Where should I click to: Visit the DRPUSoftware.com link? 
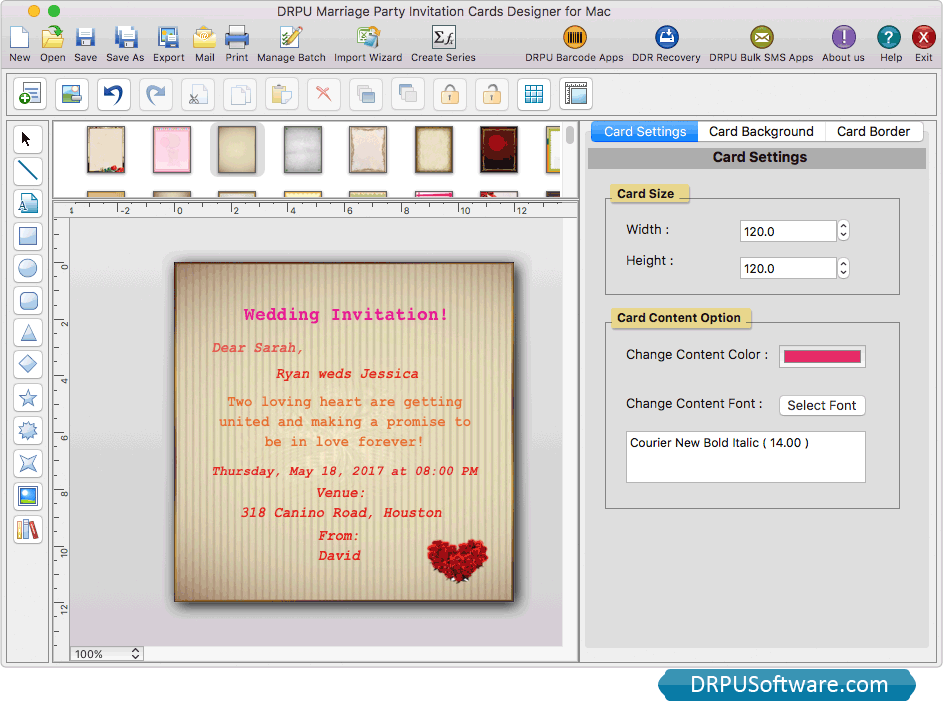pos(787,685)
